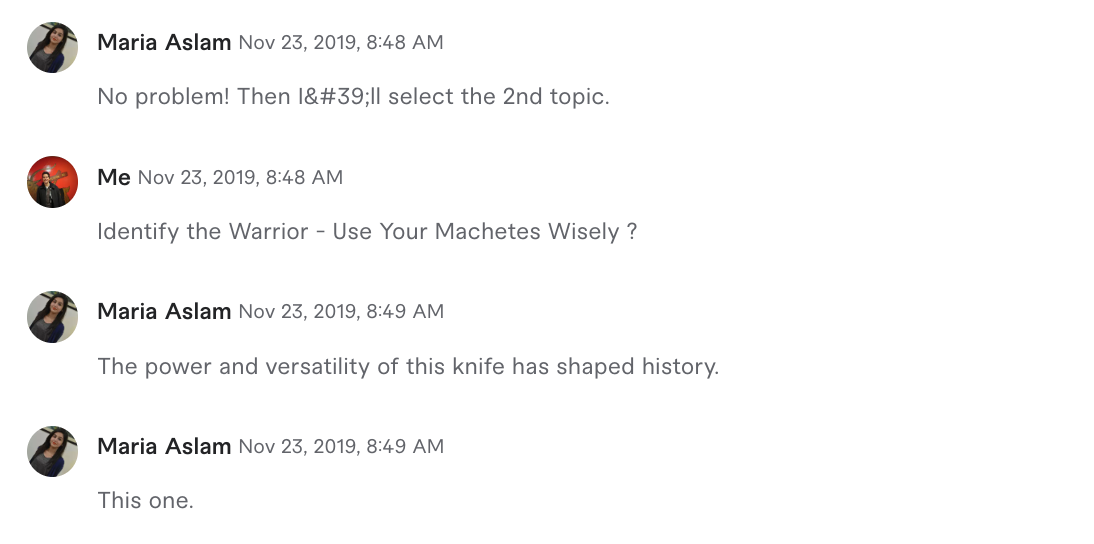Select the 'Identify the Warrior' message text
This screenshot has width=1094, height=544.
[x=367, y=232]
